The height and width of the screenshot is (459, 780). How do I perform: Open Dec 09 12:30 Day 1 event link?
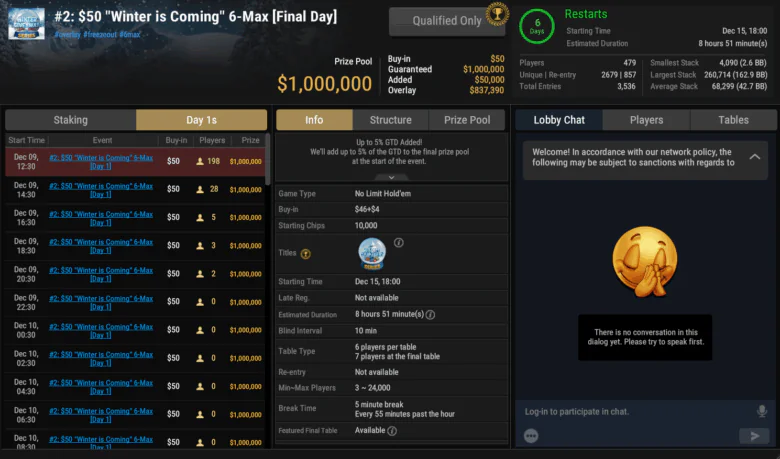tap(101, 162)
